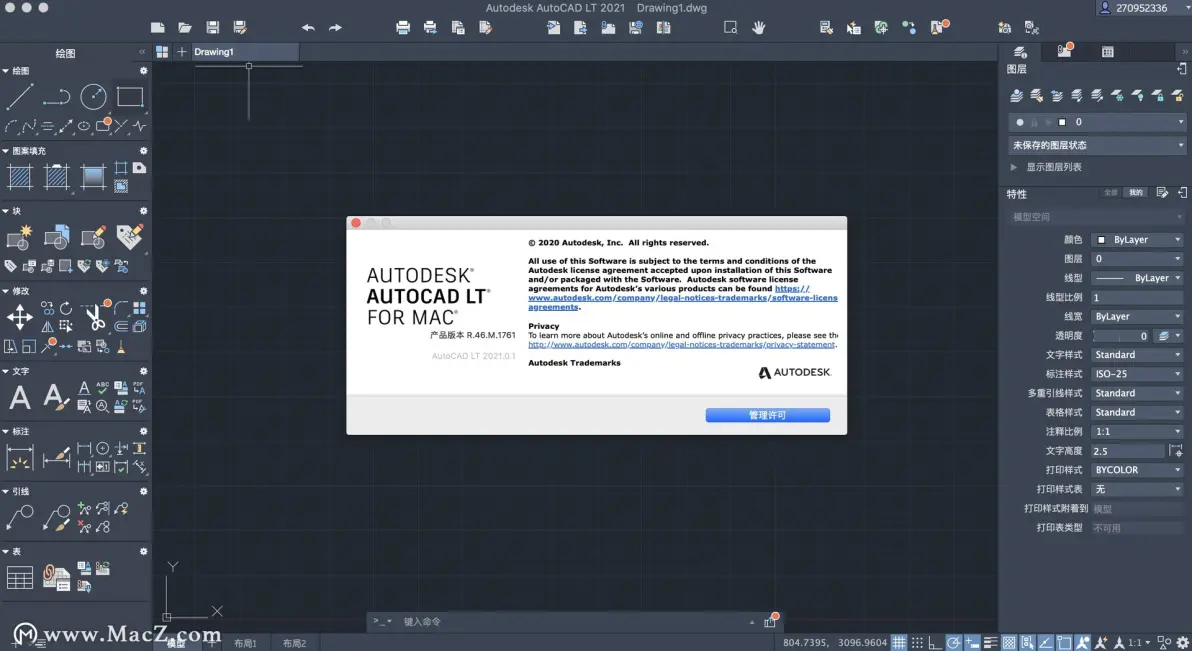Click the New drawing toolbar icon

tap(157, 27)
